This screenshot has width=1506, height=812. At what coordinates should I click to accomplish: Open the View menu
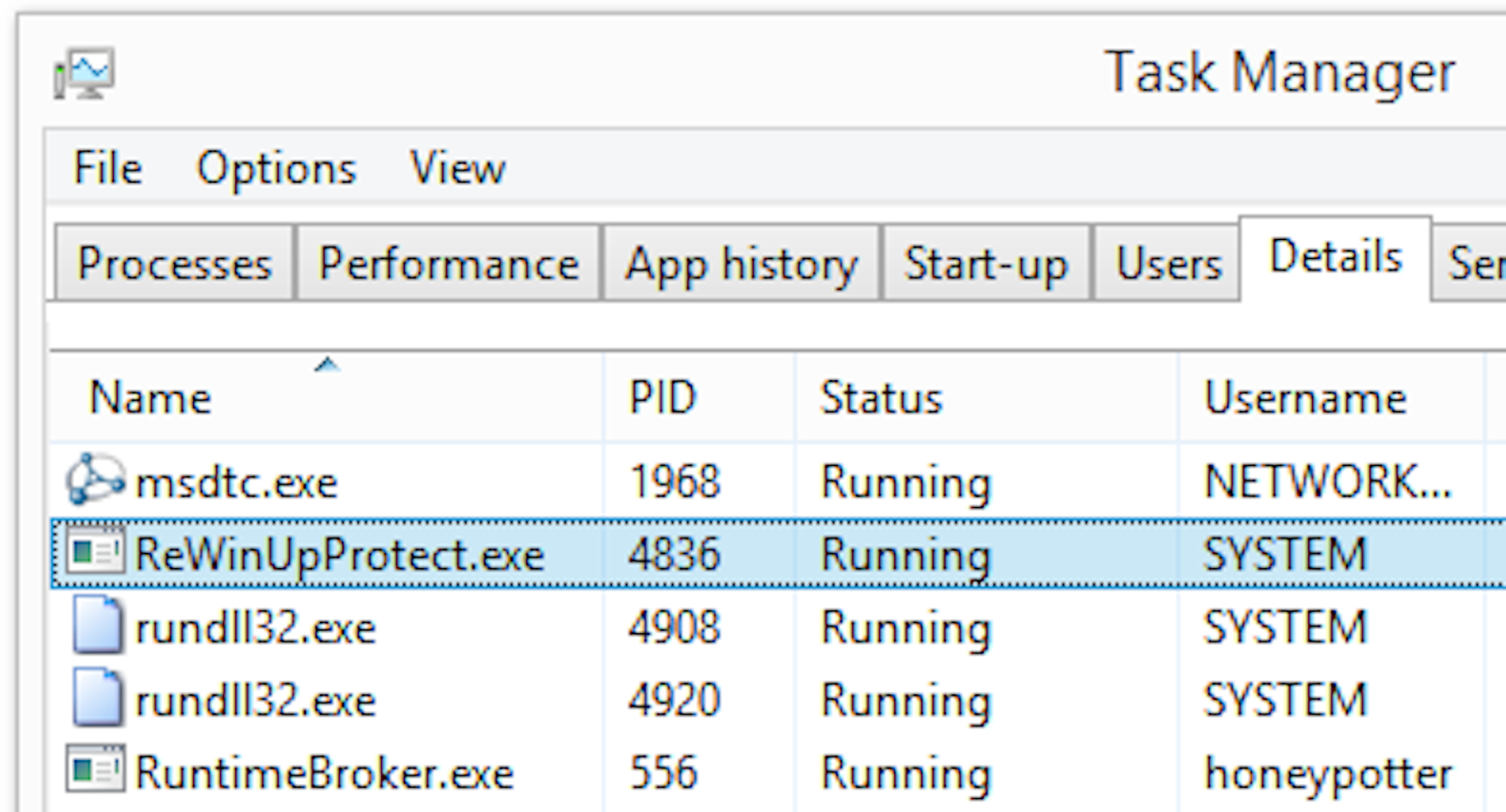pyautogui.click(x=457, y=169)
